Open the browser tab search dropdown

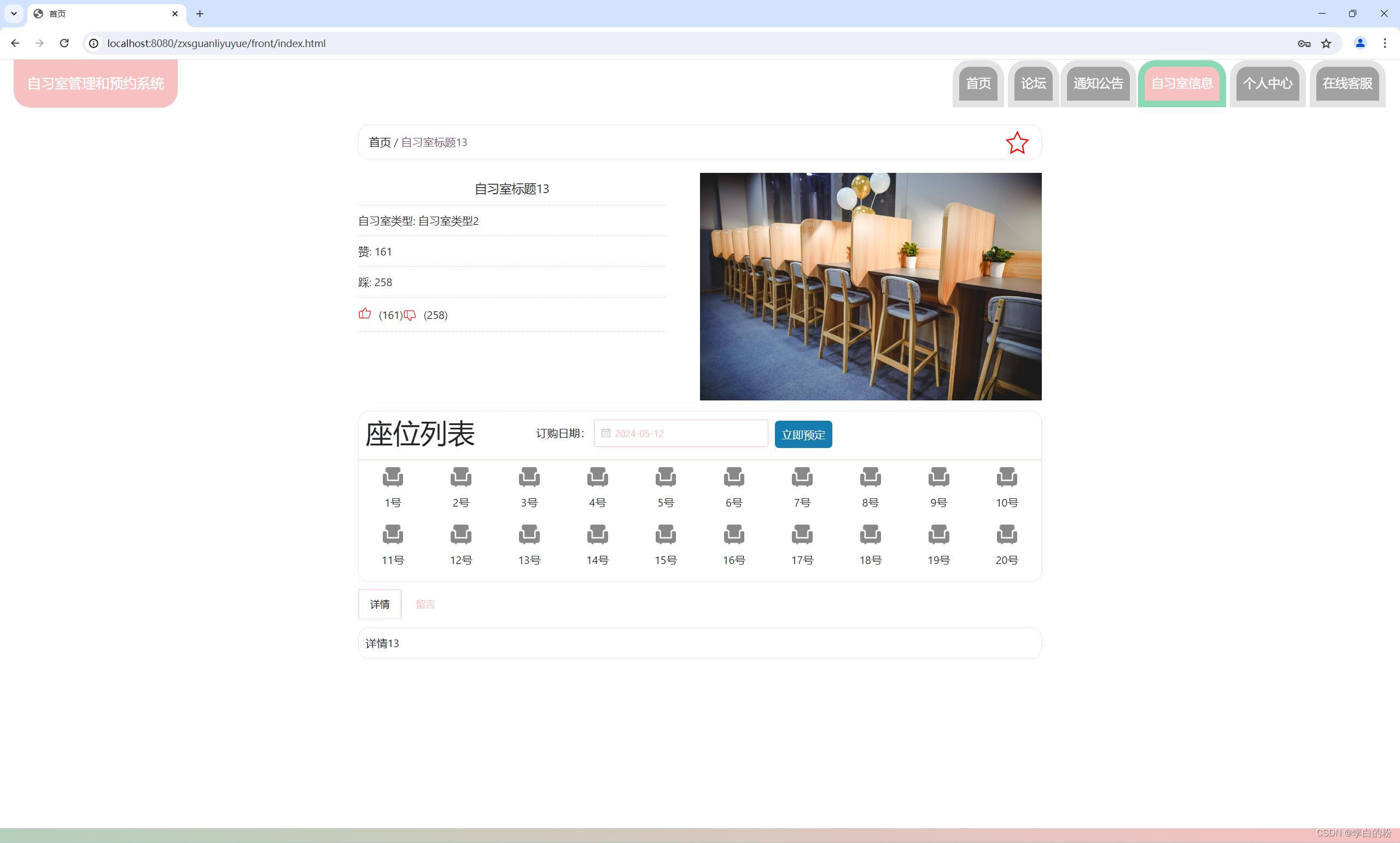[x=14, y=14]
